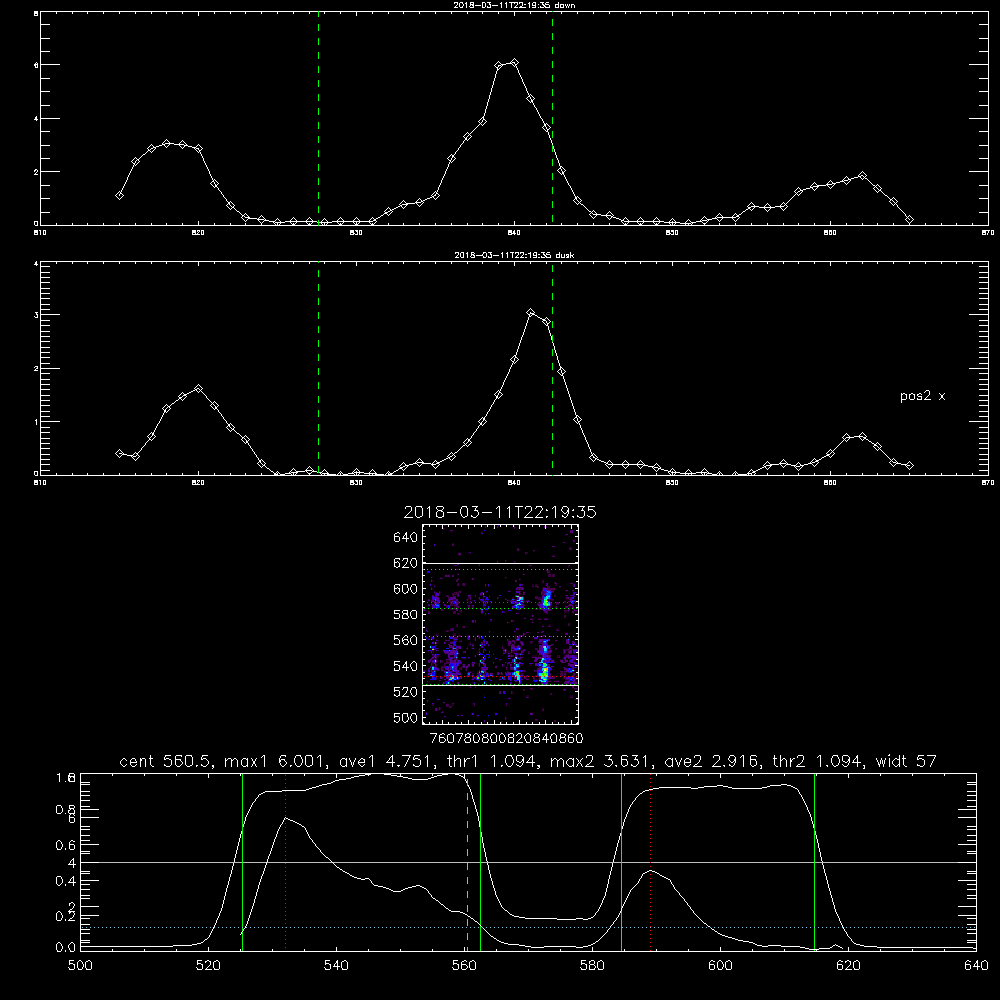Click the rightmost green vertical line in bottom plot
This screenshot has height=1000, width=1000.
[814, 862]
